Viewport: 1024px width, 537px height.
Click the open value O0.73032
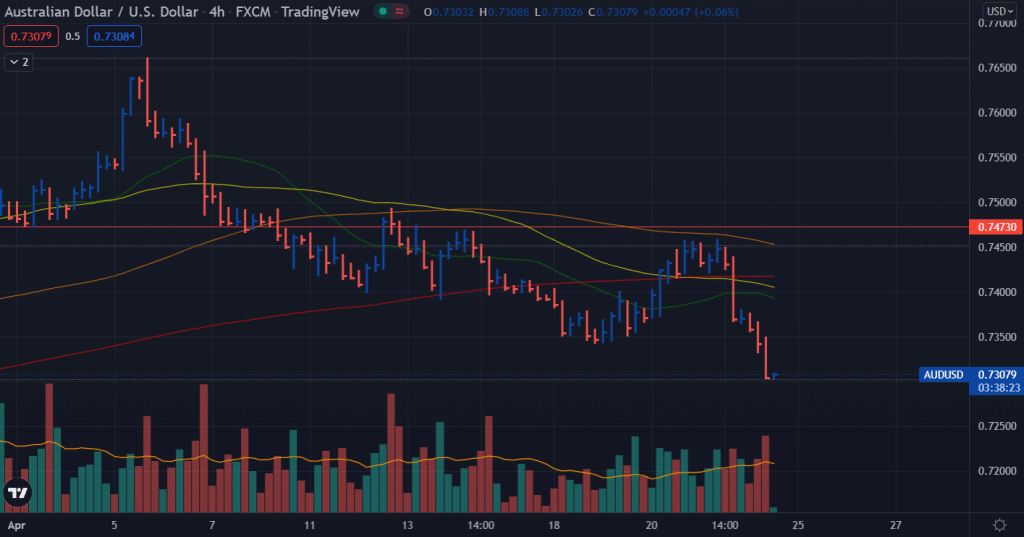point(449,12)
